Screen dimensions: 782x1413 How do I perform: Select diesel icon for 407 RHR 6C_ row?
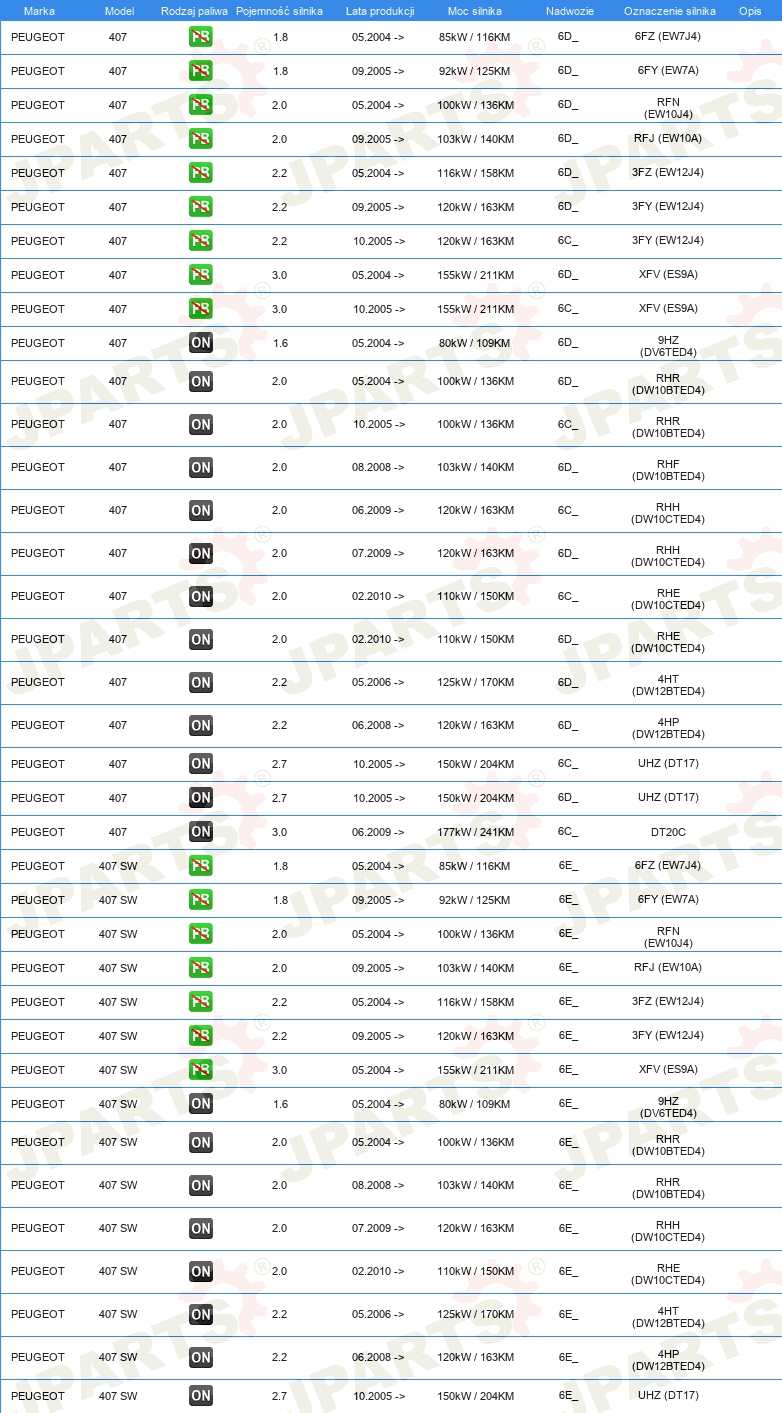(x=200, y=424)
